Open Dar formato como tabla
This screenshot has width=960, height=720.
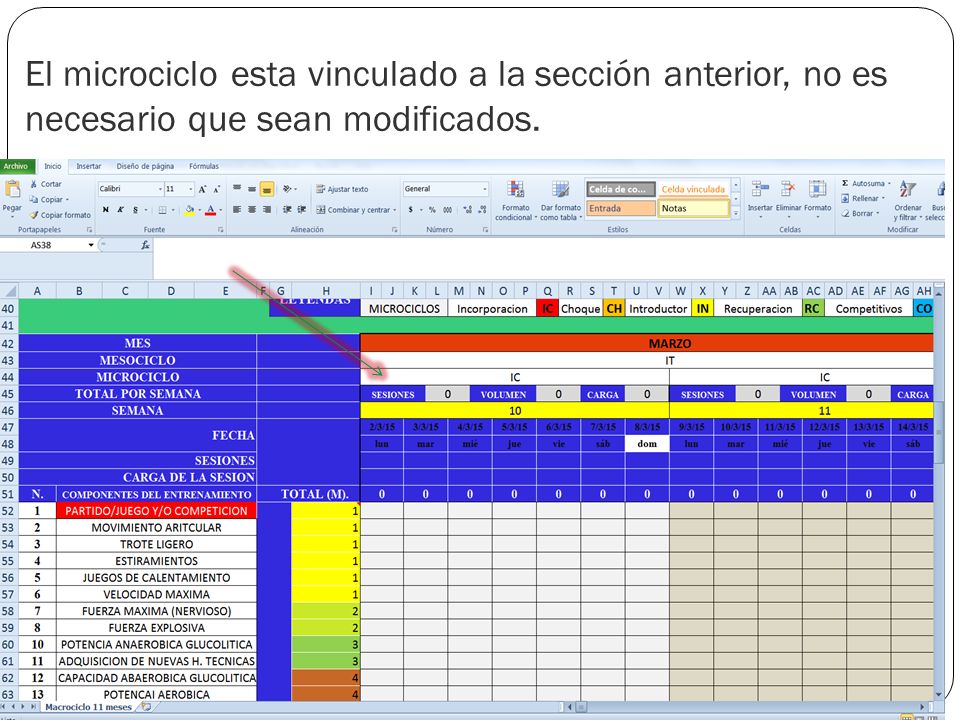(x=560, y=201)
